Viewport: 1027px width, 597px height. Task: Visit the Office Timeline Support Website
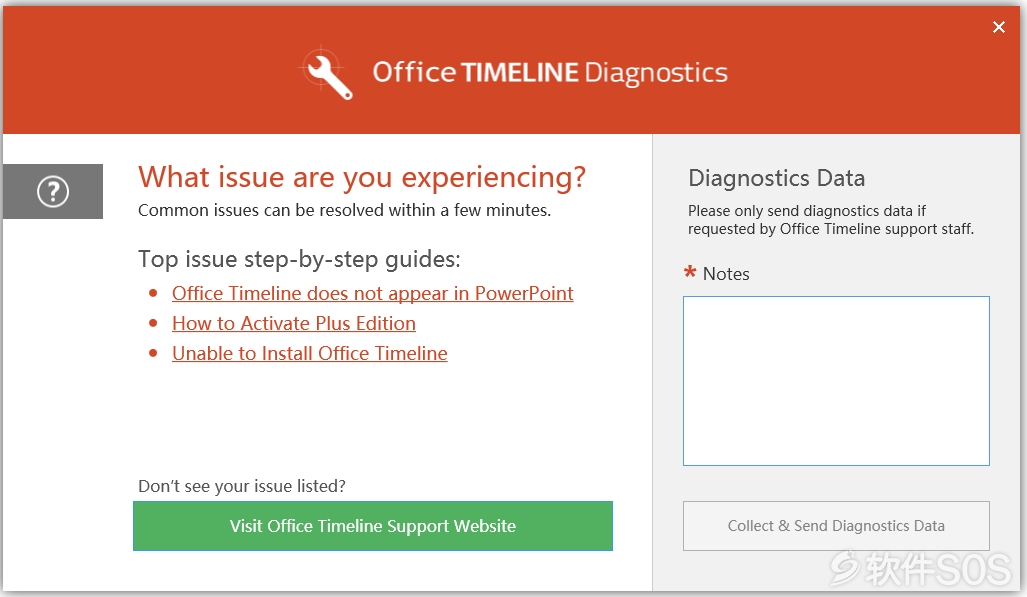click(x=373, y=526)
